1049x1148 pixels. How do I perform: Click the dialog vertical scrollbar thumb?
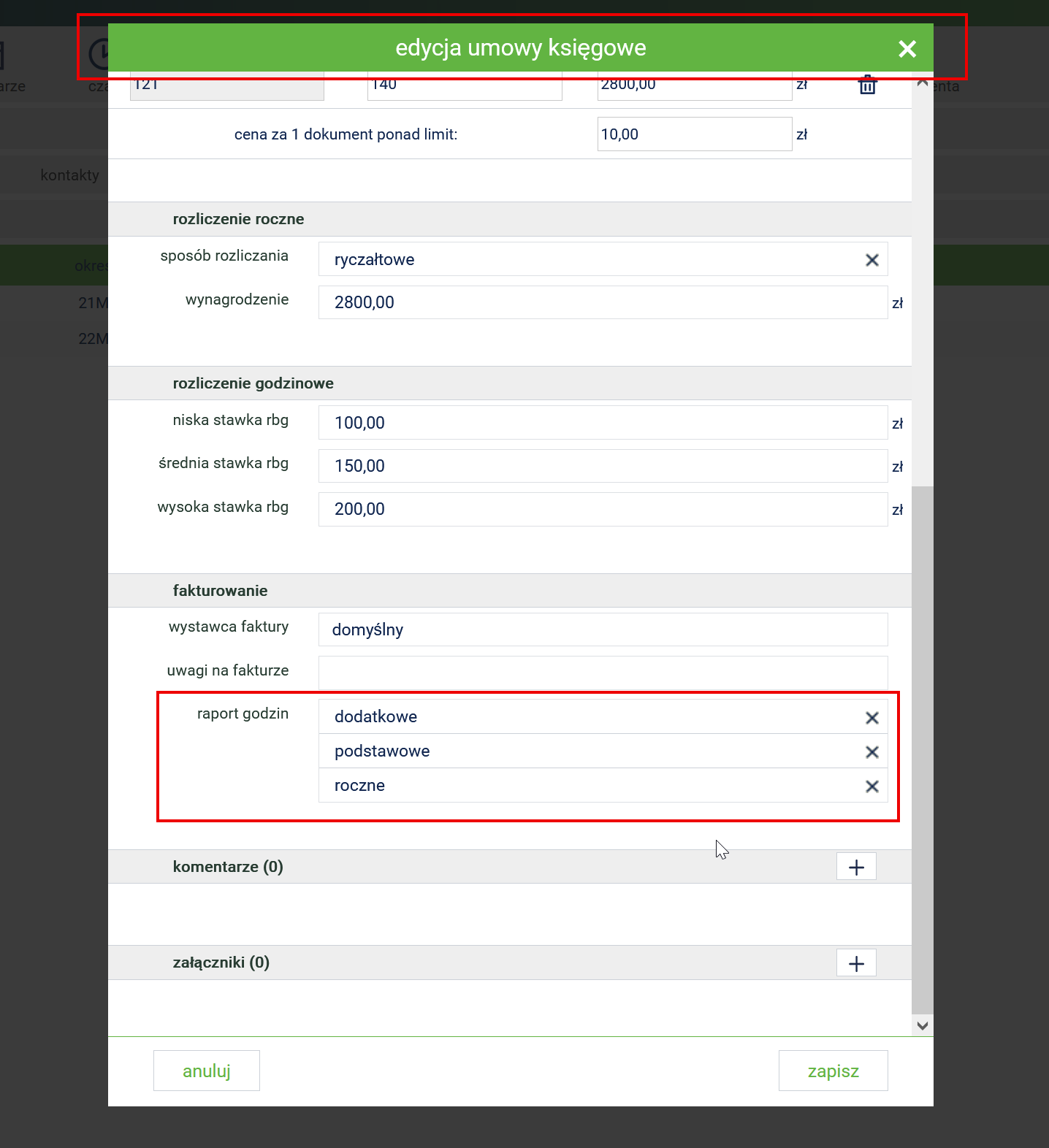pos(923,750)
